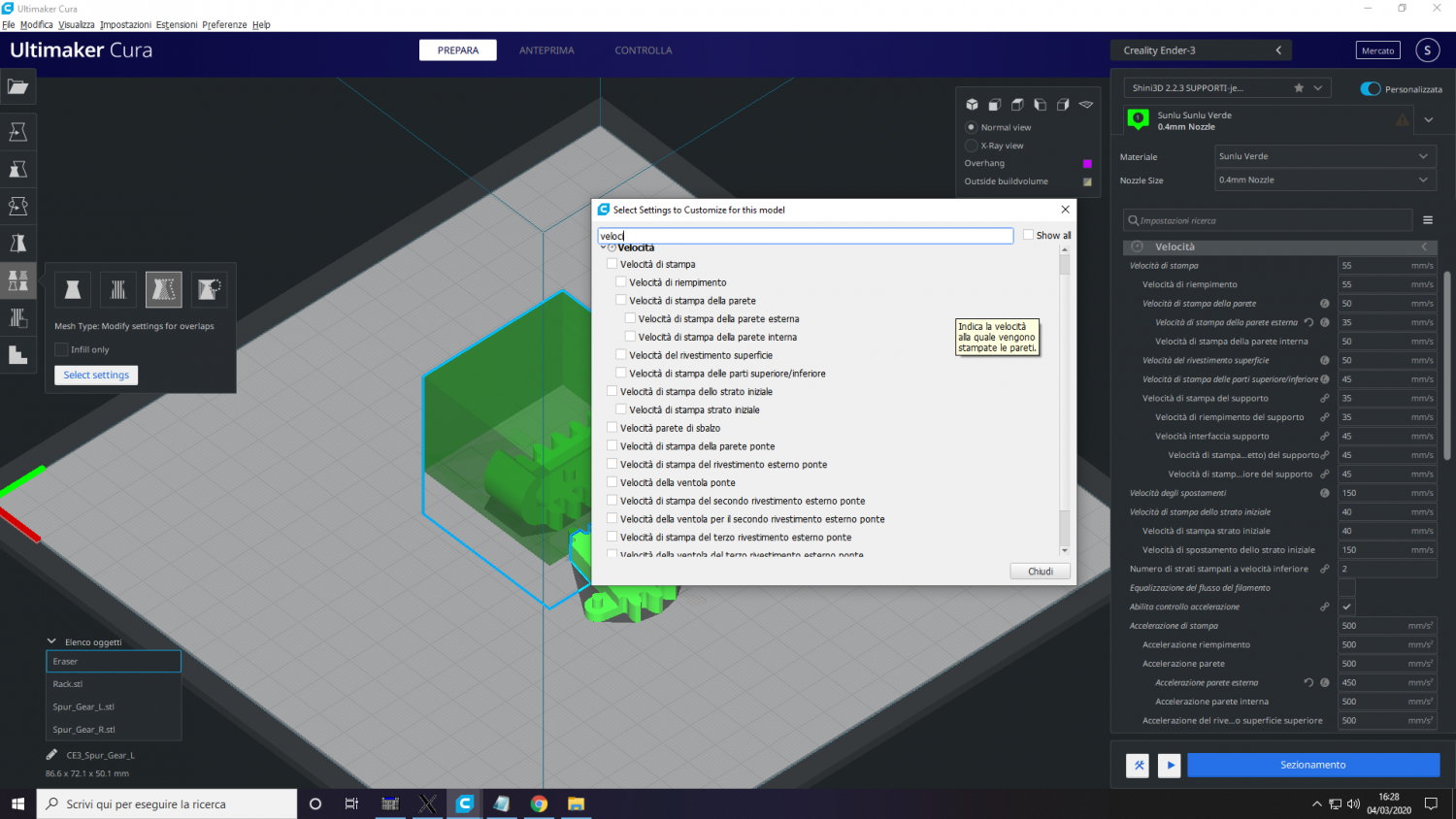
Task: Select the X-Ray view radio button
Action: click(x=971, y=146)
